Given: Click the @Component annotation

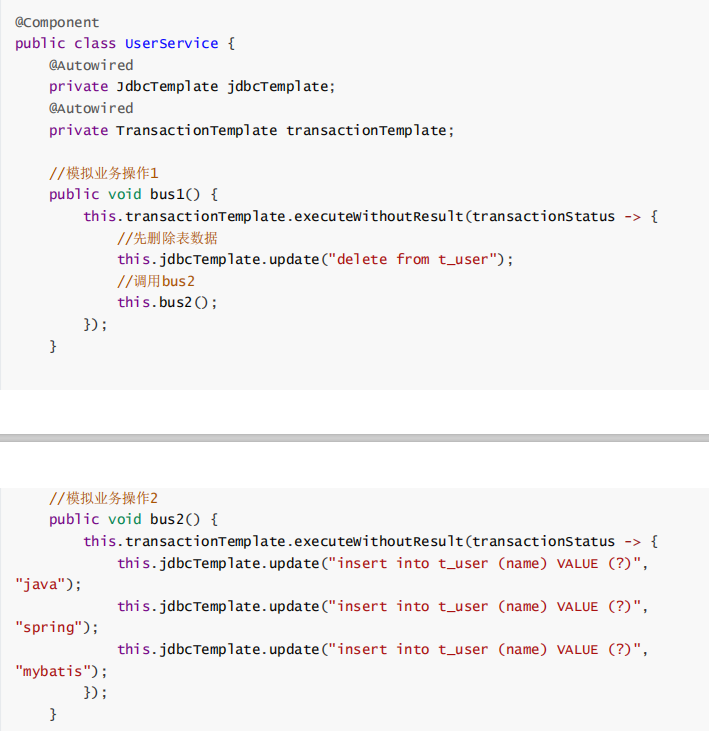Looking at the screenshot, I should point(57,22).
